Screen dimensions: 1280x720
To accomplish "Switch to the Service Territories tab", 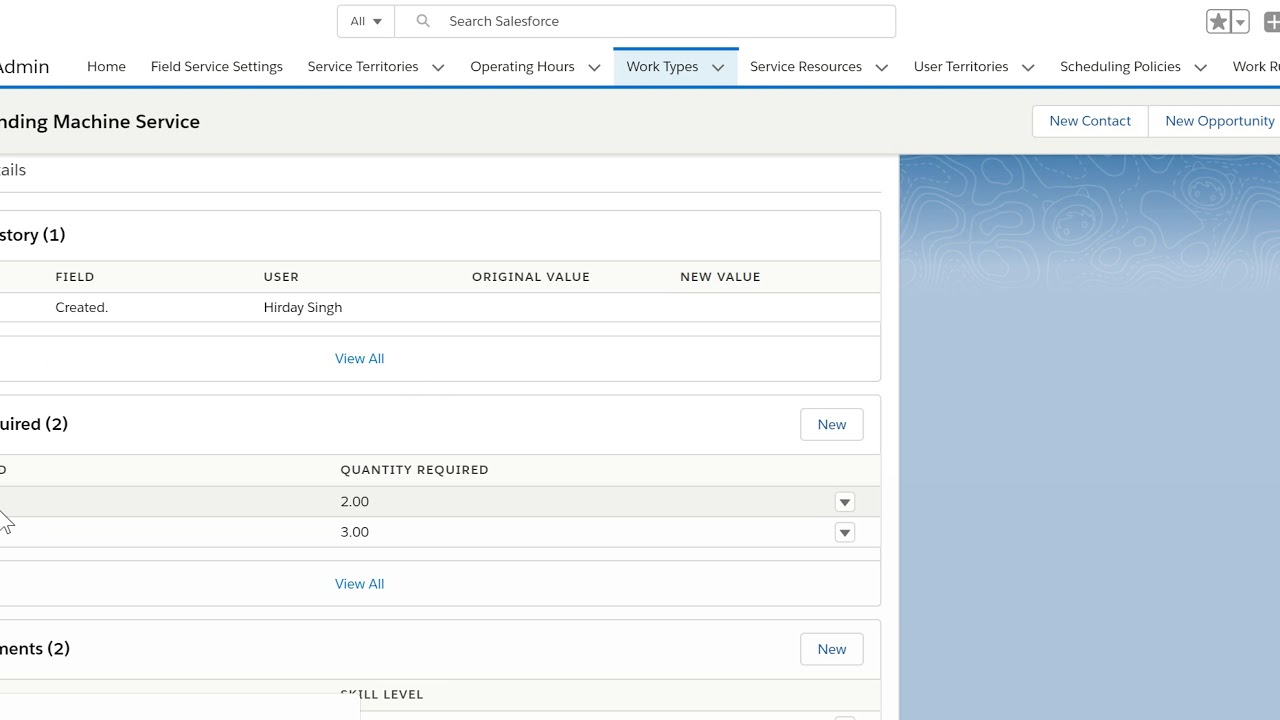I will tap(363, 66).
